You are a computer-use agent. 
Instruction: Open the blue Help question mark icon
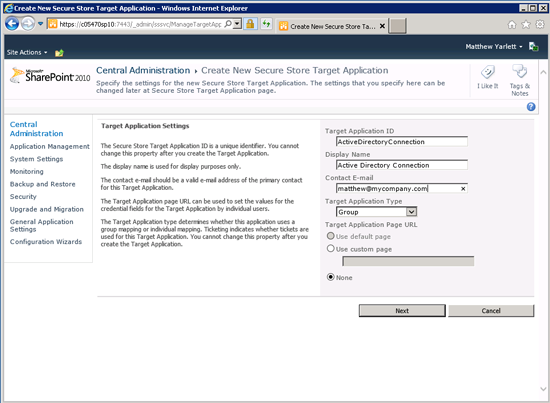tap(531, 107)
